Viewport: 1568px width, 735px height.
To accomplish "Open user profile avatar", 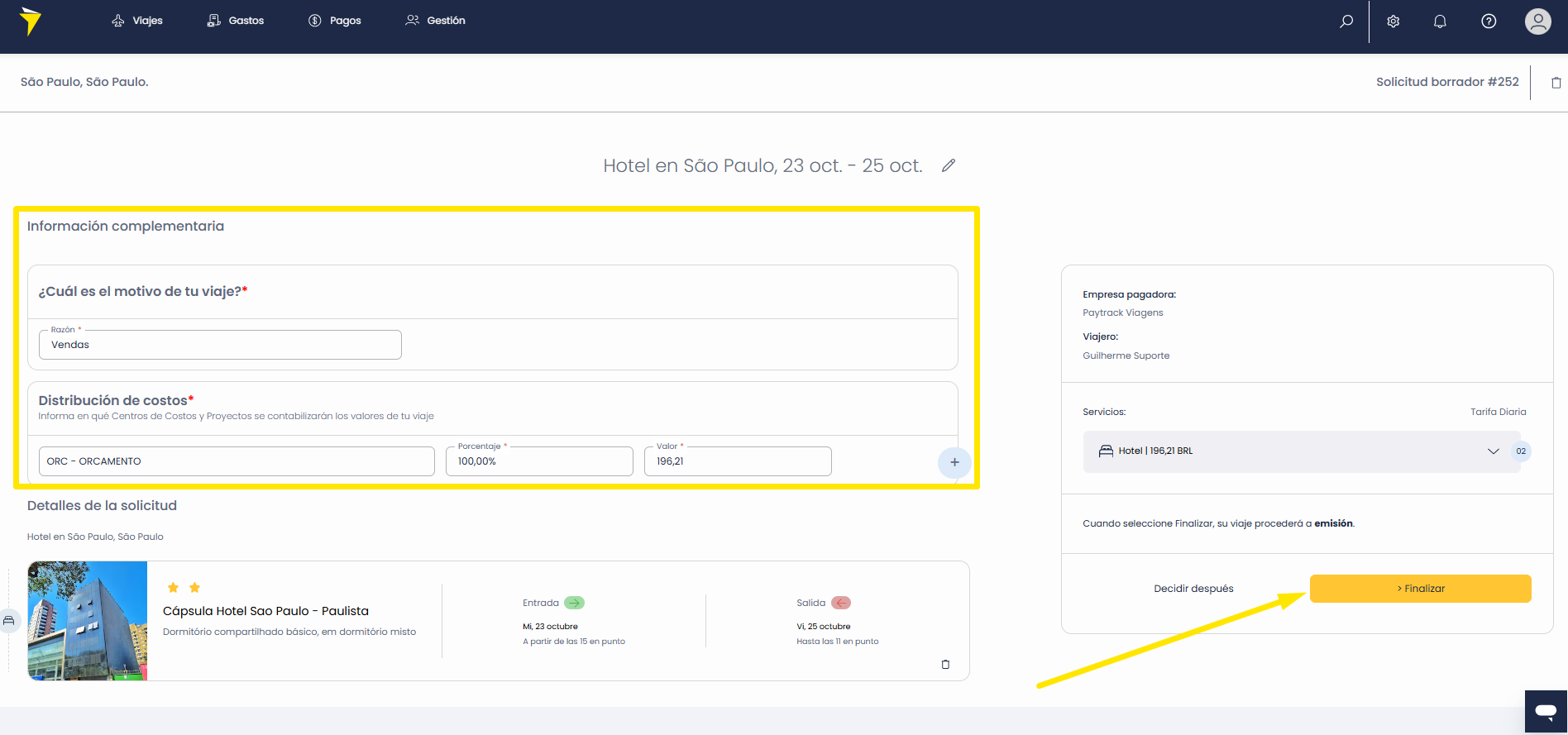I will [1538, 21].
